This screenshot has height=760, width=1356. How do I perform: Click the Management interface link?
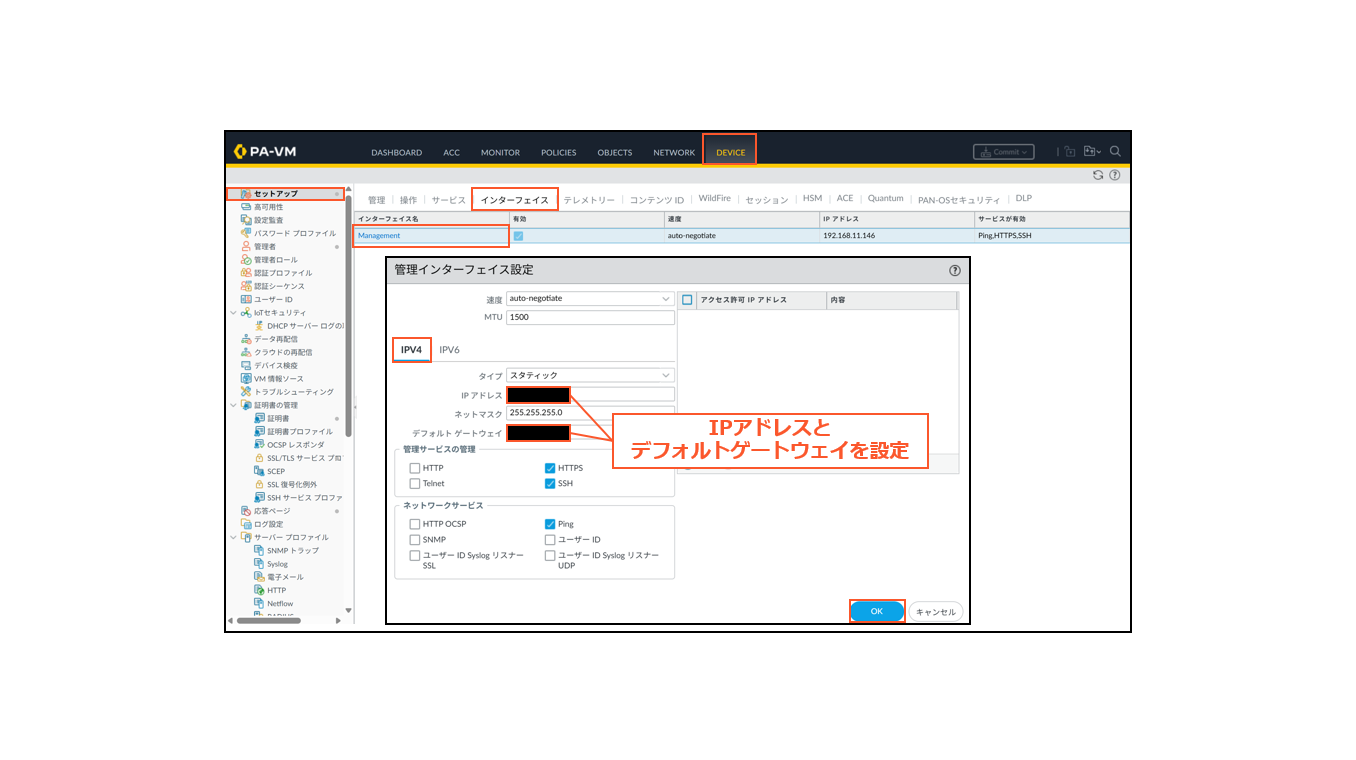tap(381, 235)
